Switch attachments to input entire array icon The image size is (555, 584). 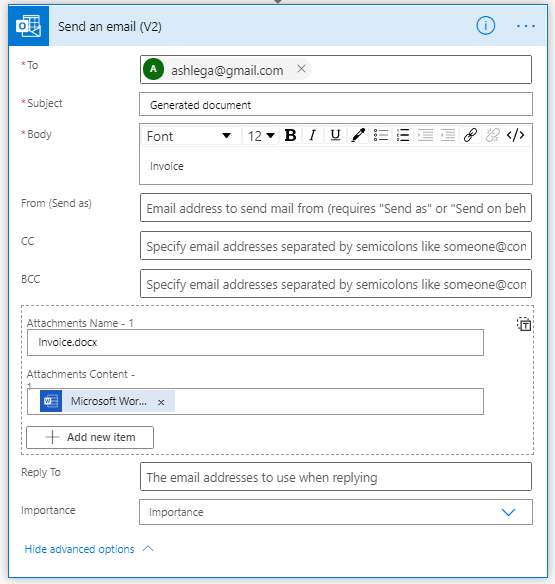coord(524,324)
